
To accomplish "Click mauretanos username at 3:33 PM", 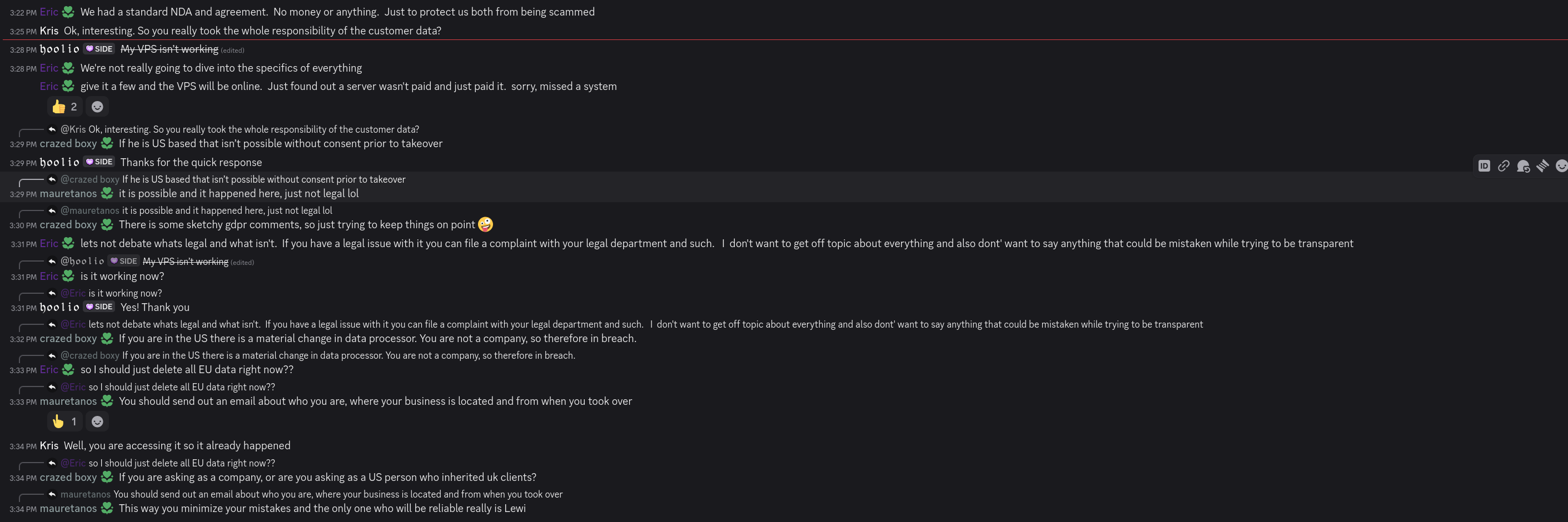I will pyautogui.click(x=68, y=401).
